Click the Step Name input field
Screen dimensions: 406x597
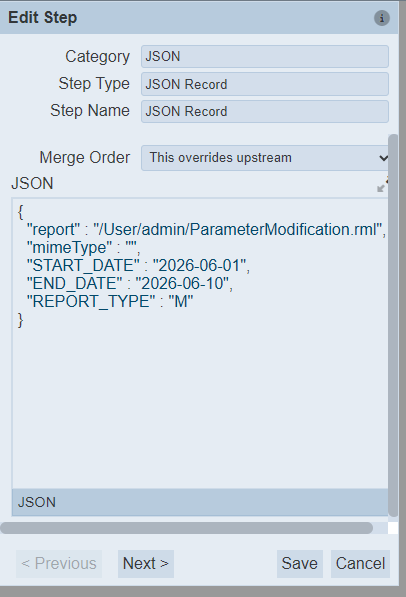point(265,112)
